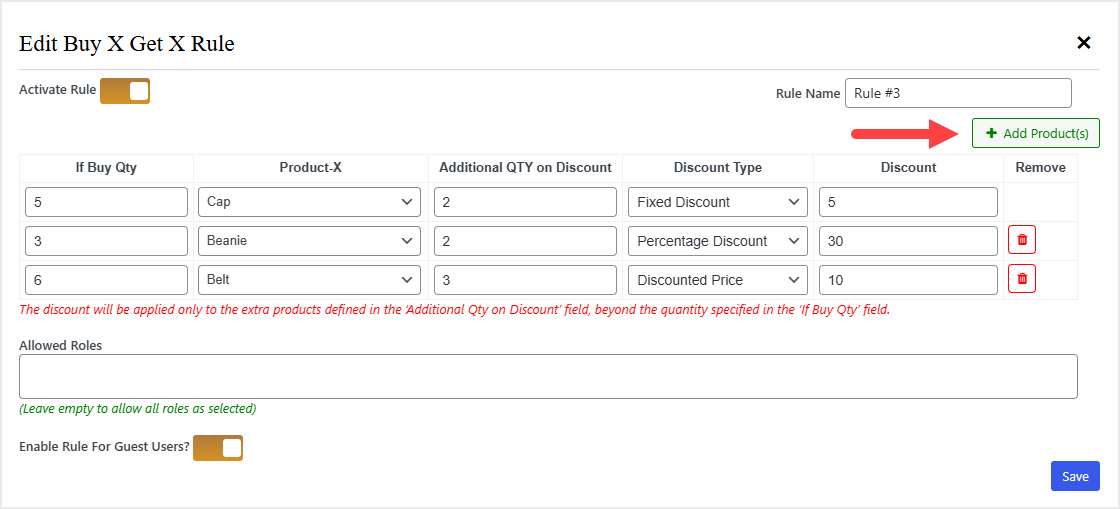
Task: Delete the Beanie row with trash icon
Action: [1021, 240]
